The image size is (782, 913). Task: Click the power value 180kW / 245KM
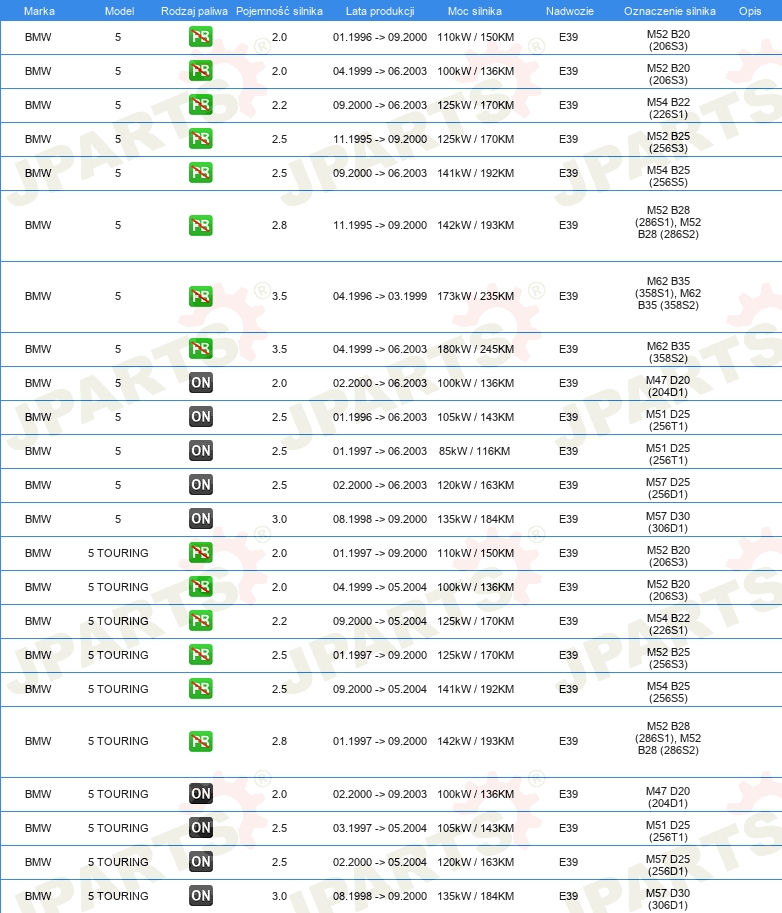[476, 349]
